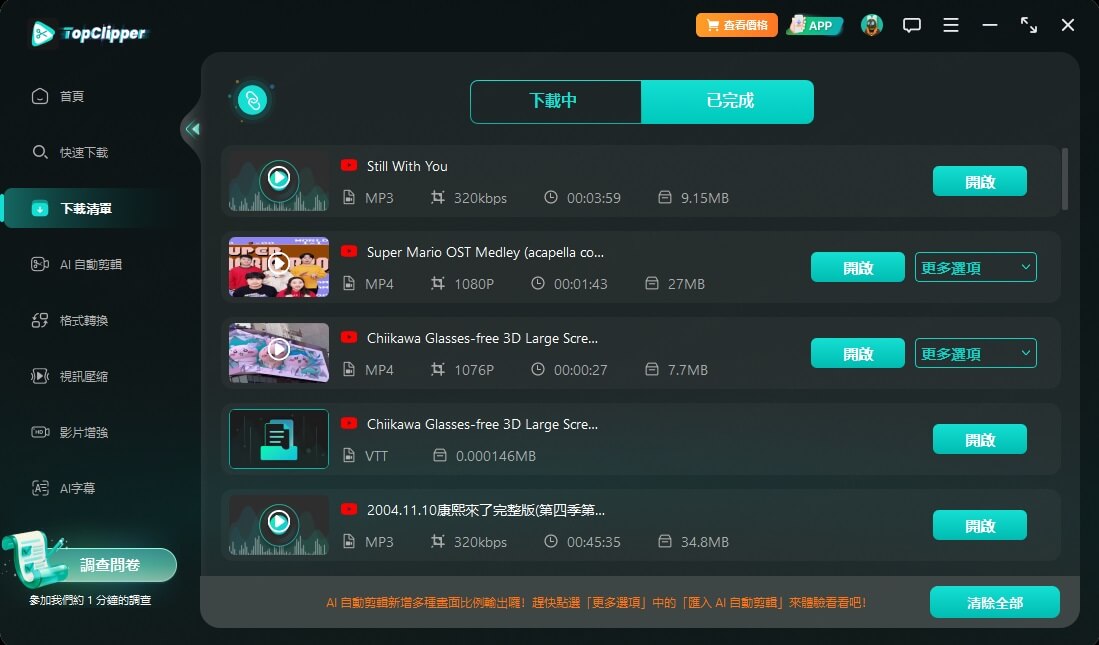Go to 首頁 home in sidebar

coord(58,96)
